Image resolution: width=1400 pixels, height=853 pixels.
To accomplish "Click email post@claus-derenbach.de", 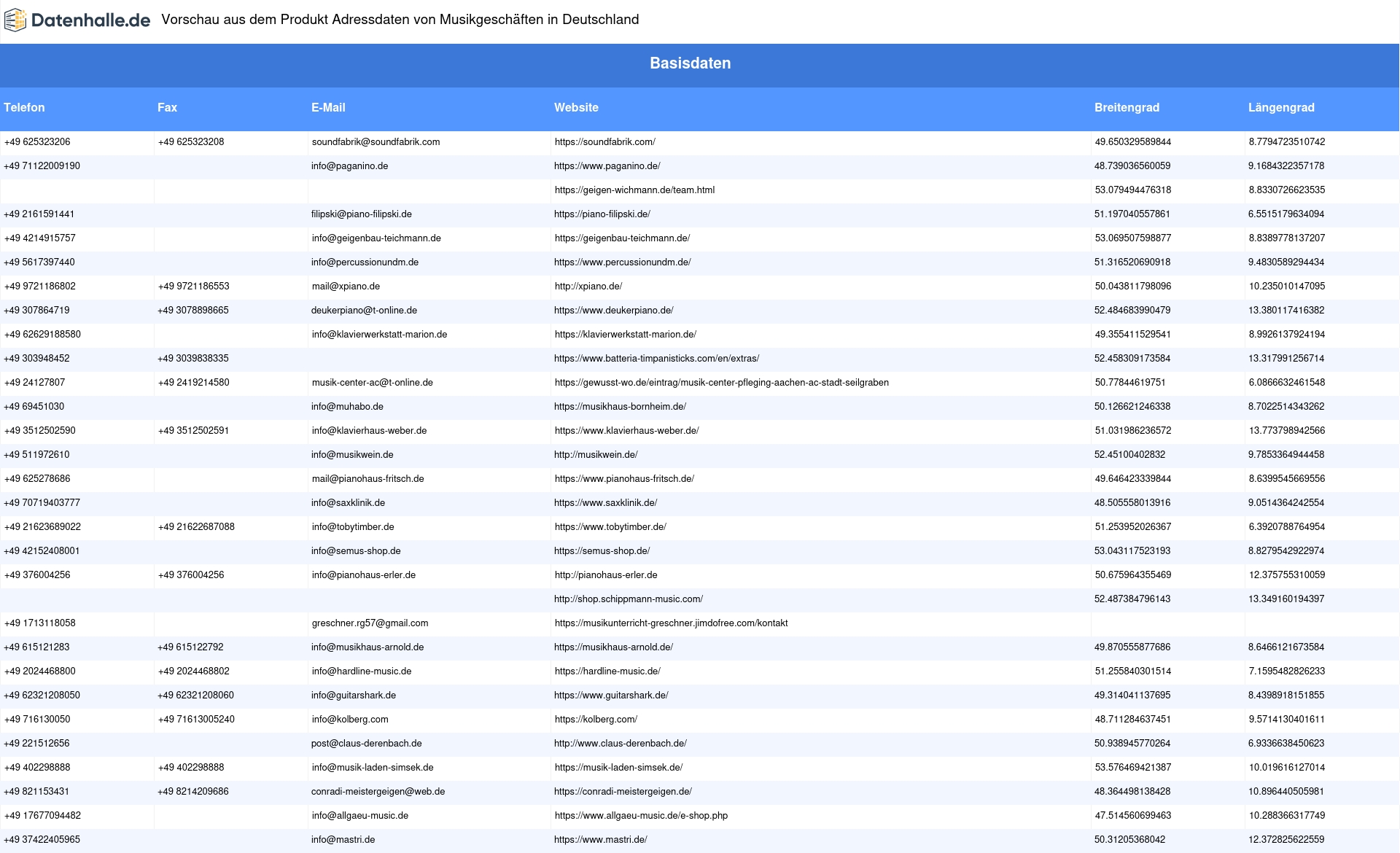I will coord(366,744).
